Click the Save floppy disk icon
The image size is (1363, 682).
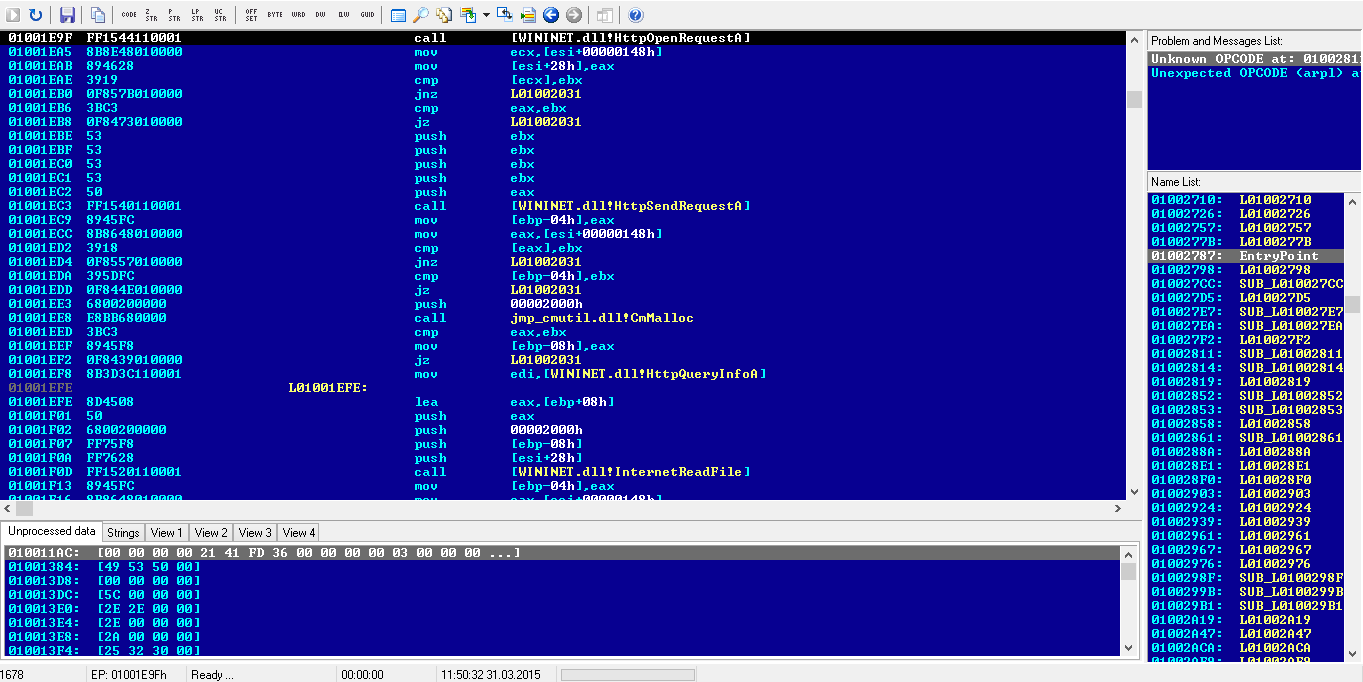pos(67,15)
